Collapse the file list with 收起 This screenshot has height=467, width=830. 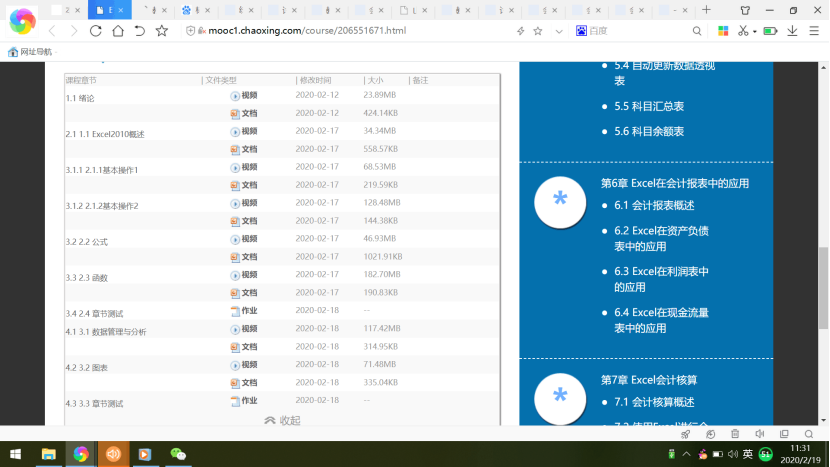tap(282, 421)
